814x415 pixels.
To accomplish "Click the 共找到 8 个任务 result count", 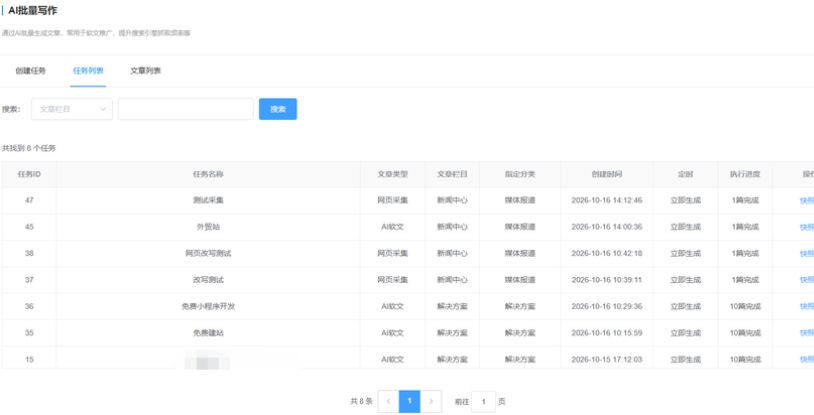I will (29, 148).
